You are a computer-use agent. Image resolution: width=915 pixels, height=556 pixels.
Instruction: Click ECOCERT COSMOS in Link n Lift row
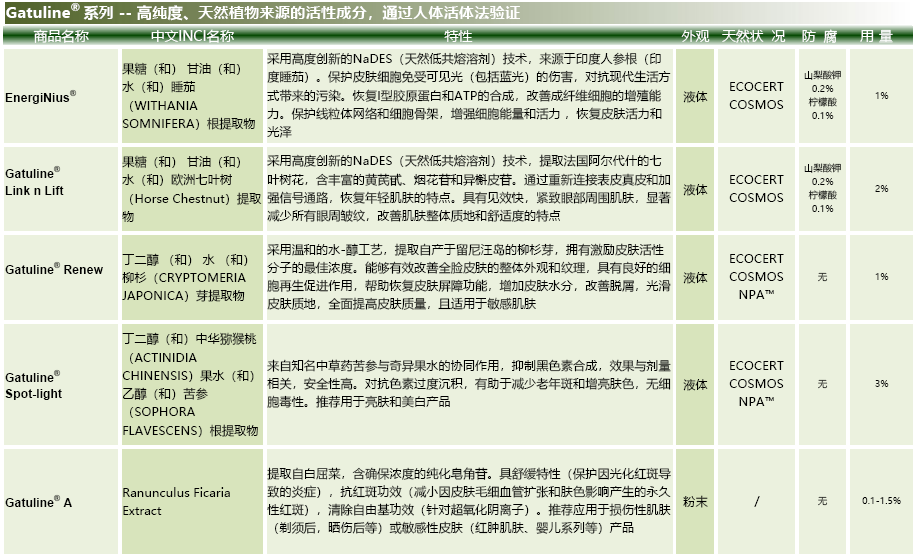coord(756,188)
